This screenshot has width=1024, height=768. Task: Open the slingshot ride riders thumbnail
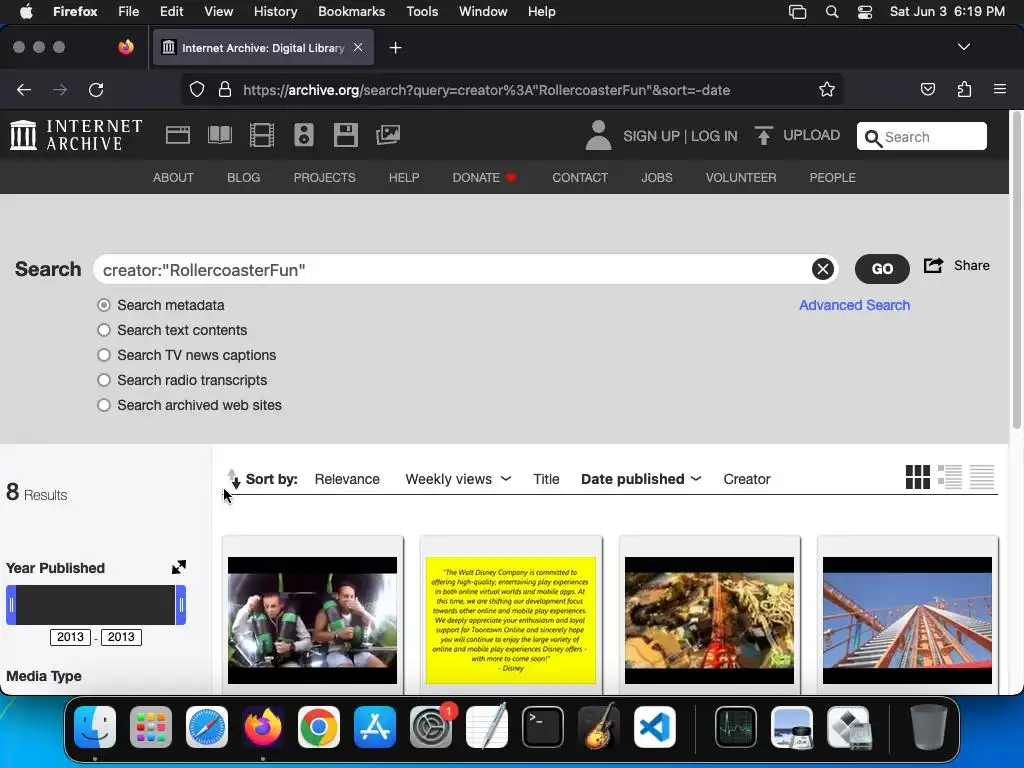pyautogui.click(x=312, y=620)
